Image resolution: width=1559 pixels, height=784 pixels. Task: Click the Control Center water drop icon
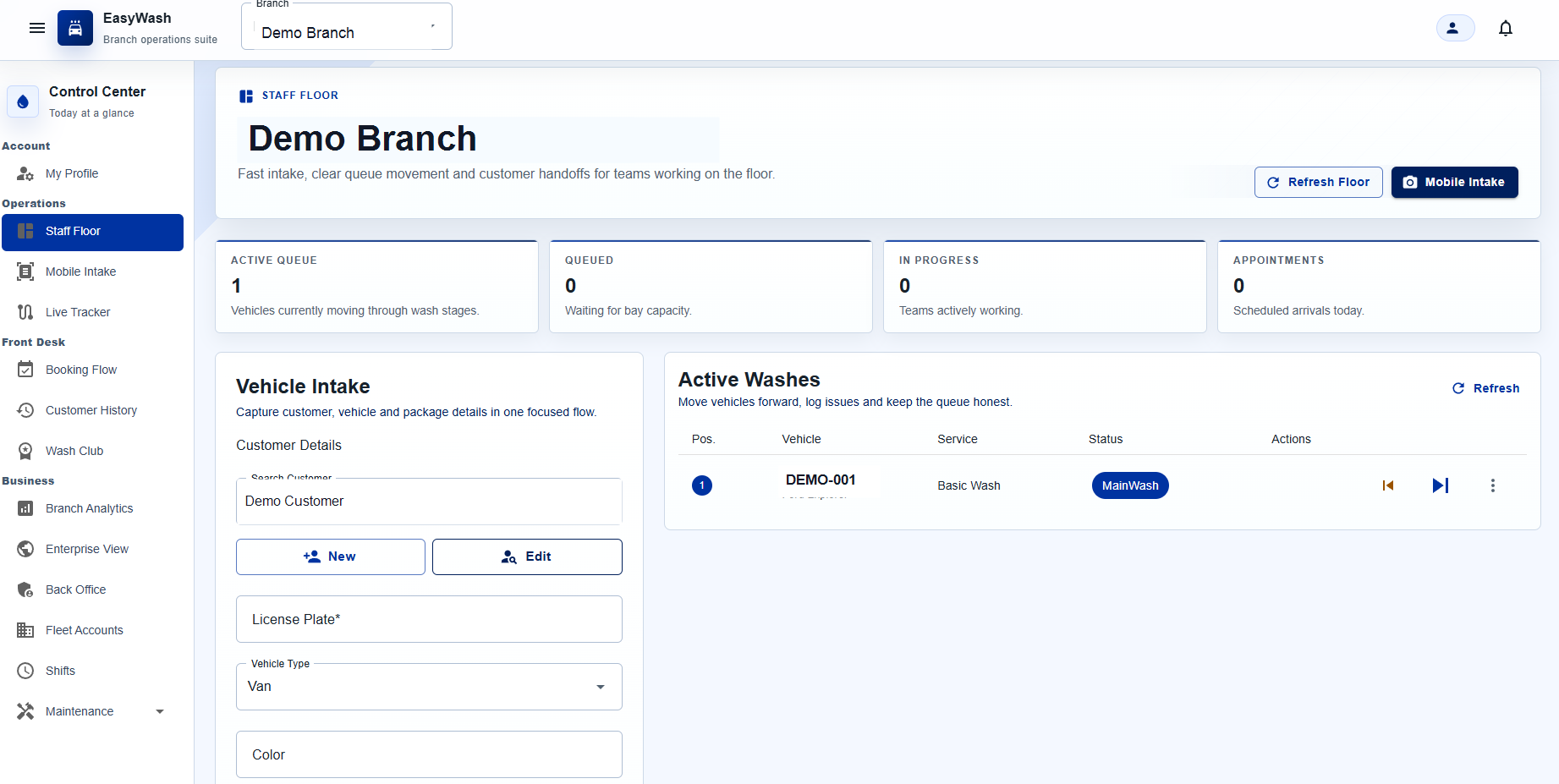click(x=23, y=101)
